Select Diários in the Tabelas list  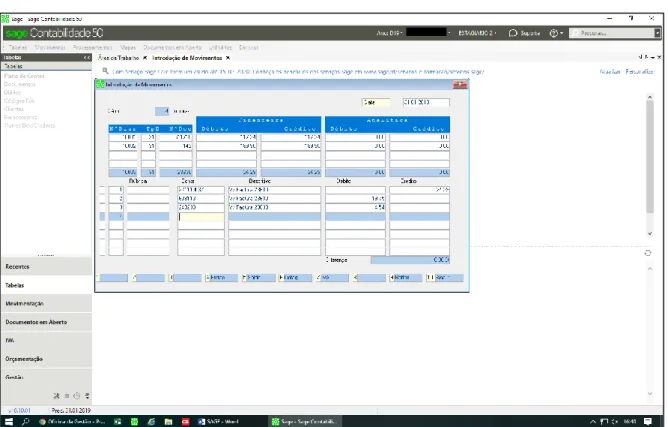12,92
